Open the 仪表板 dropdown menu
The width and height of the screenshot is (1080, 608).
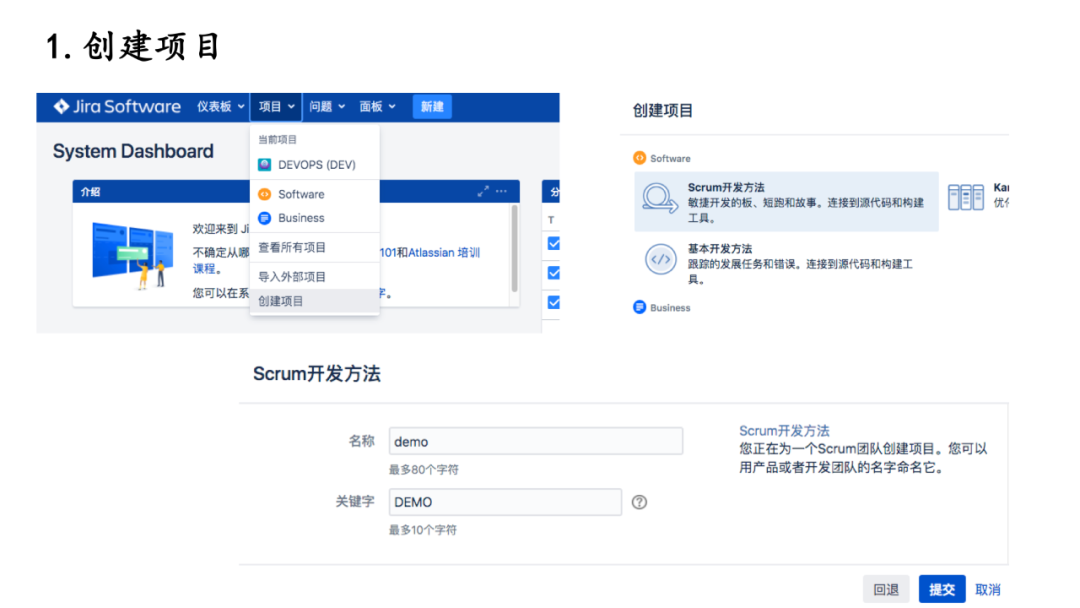(x=220, y=107)
